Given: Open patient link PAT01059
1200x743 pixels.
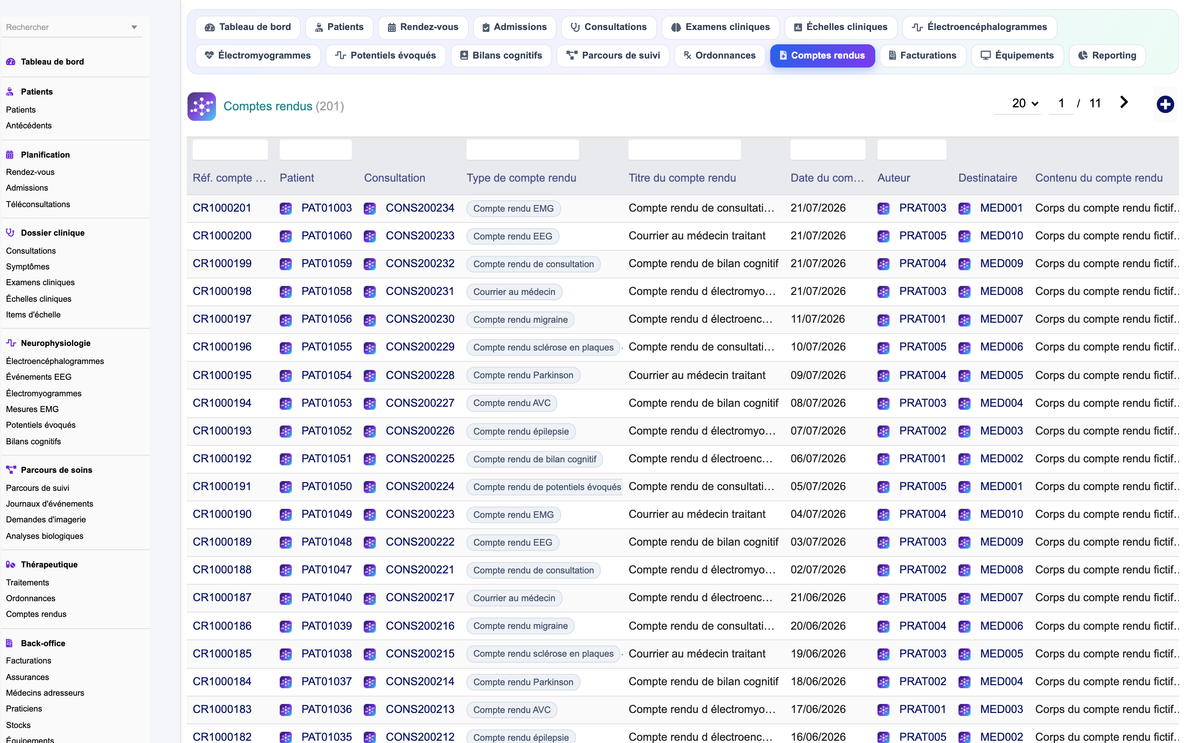Looking at the screenshot, I should pos(326,264).
